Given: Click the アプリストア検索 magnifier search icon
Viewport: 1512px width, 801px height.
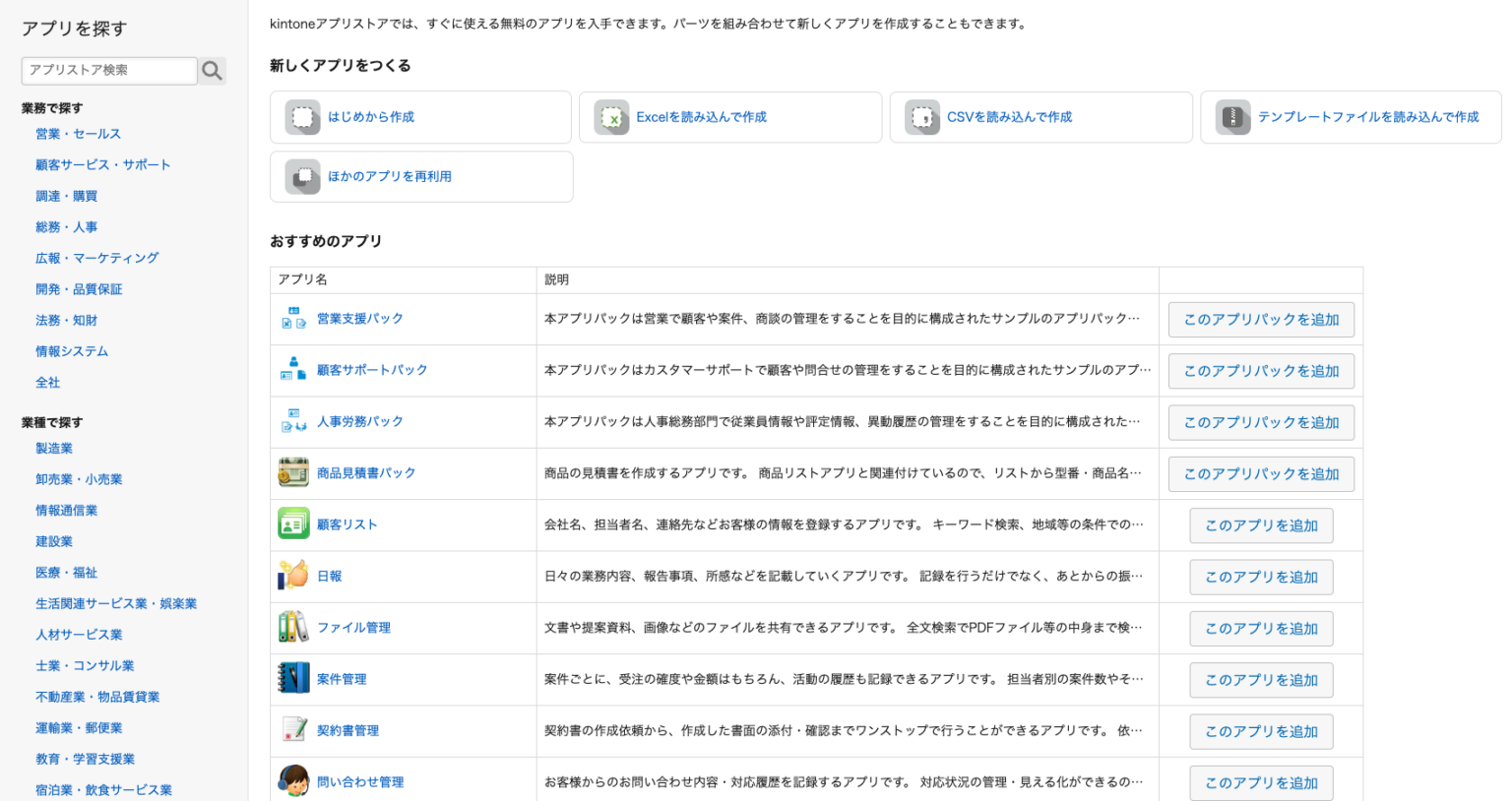Looking at the screenshot, I should pyautogui.click(x=212, y=70).
